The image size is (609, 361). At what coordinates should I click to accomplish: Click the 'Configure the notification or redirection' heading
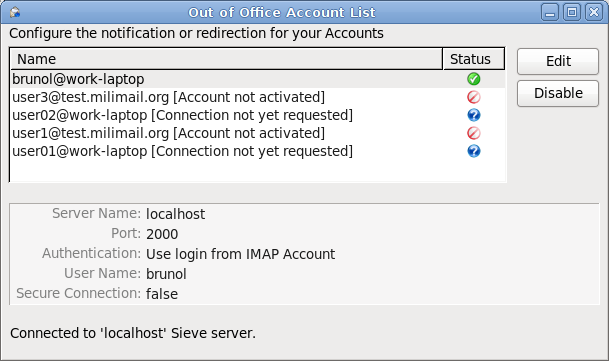[196, 33]
